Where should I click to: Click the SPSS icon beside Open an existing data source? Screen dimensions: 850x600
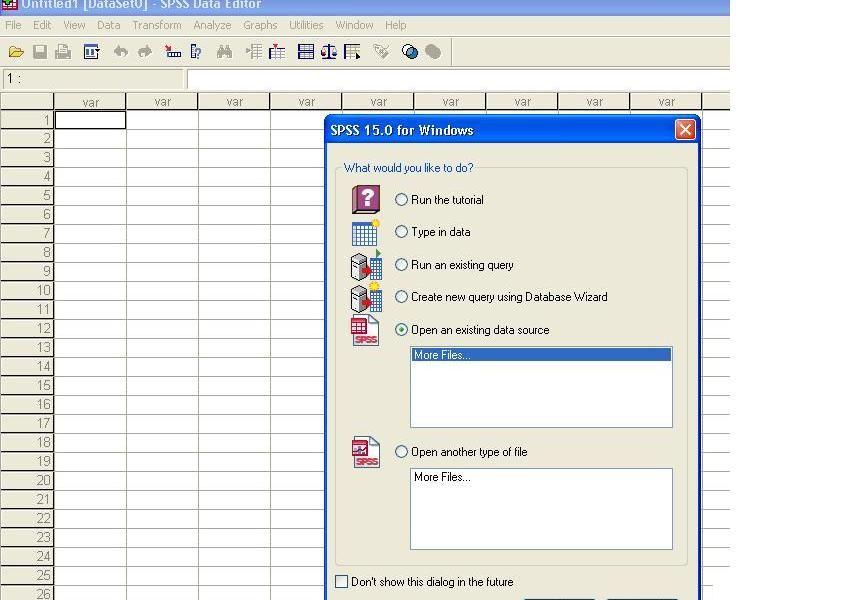pos(365,330)
